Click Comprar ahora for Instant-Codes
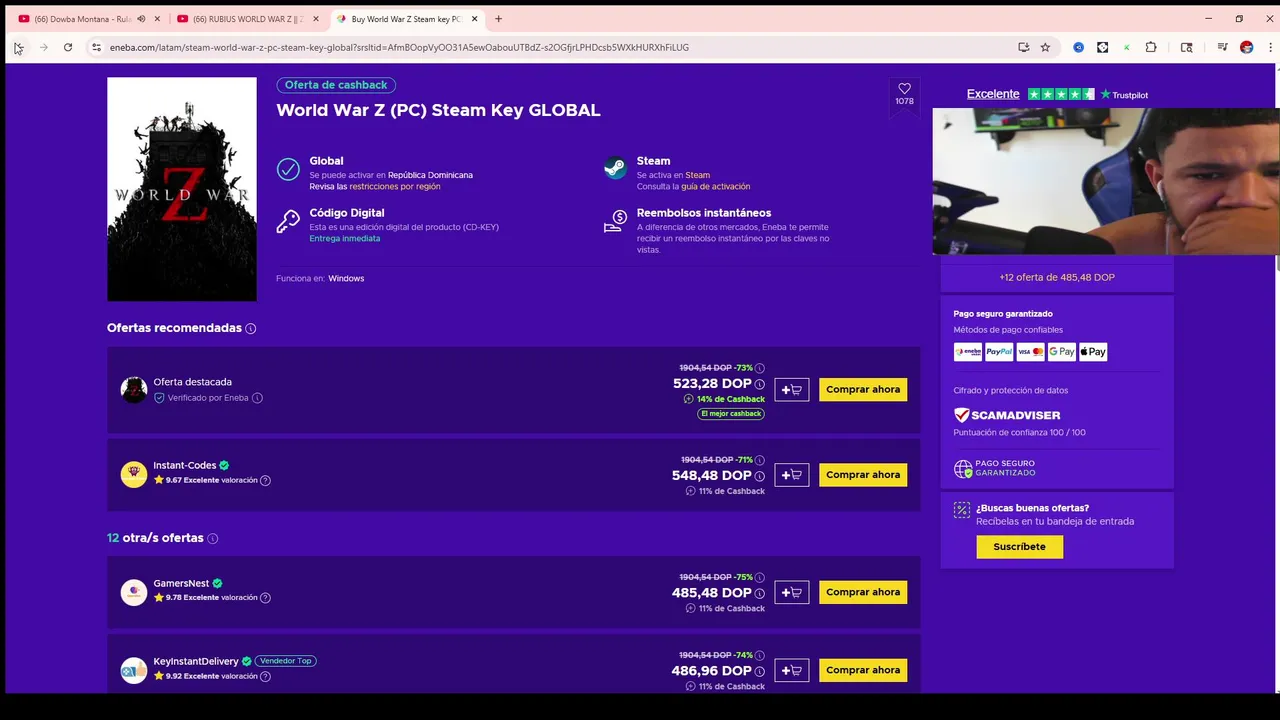Viewport: 1280px width, 720px height. click(x=863, y=475)
